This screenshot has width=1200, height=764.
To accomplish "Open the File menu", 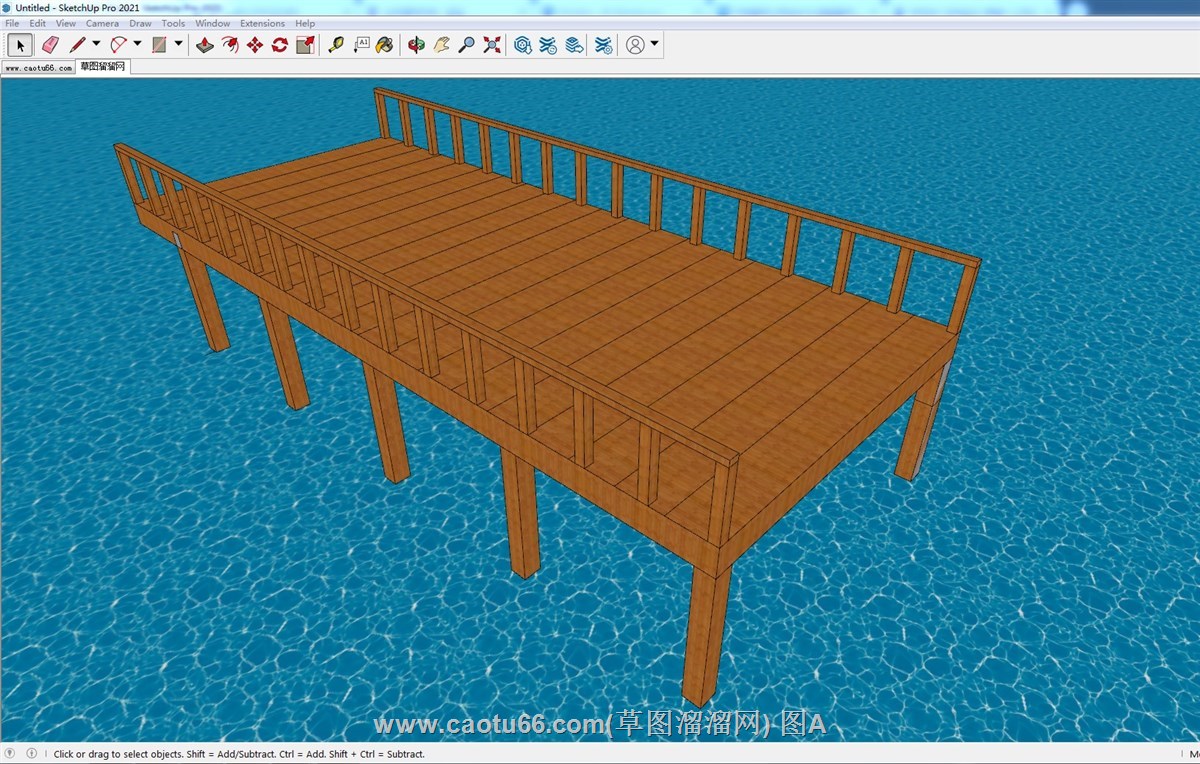I will pos(12,23).
